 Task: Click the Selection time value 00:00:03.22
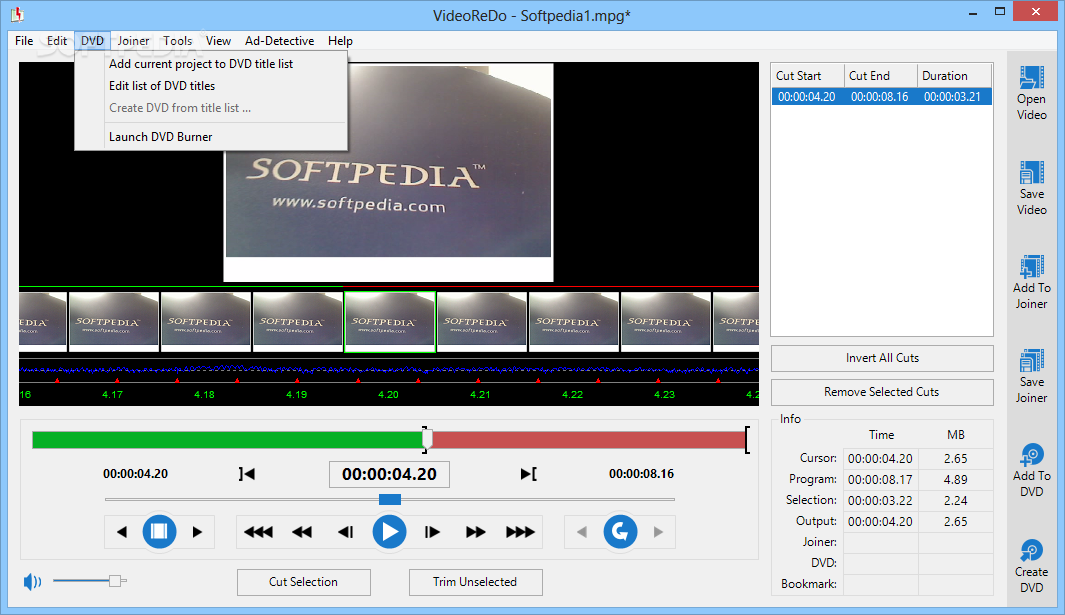pyautogui.click(x=881, y=501)
